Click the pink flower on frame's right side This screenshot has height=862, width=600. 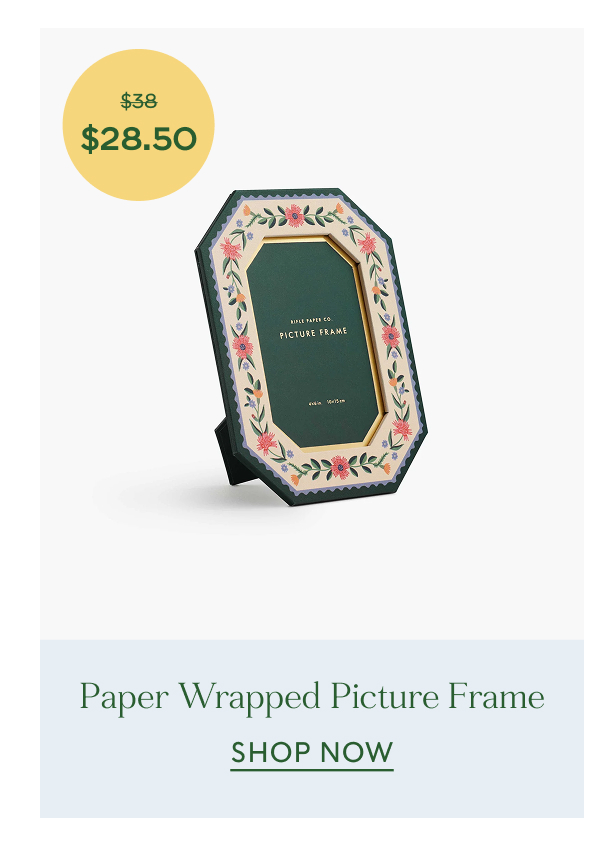pos(391,335)
